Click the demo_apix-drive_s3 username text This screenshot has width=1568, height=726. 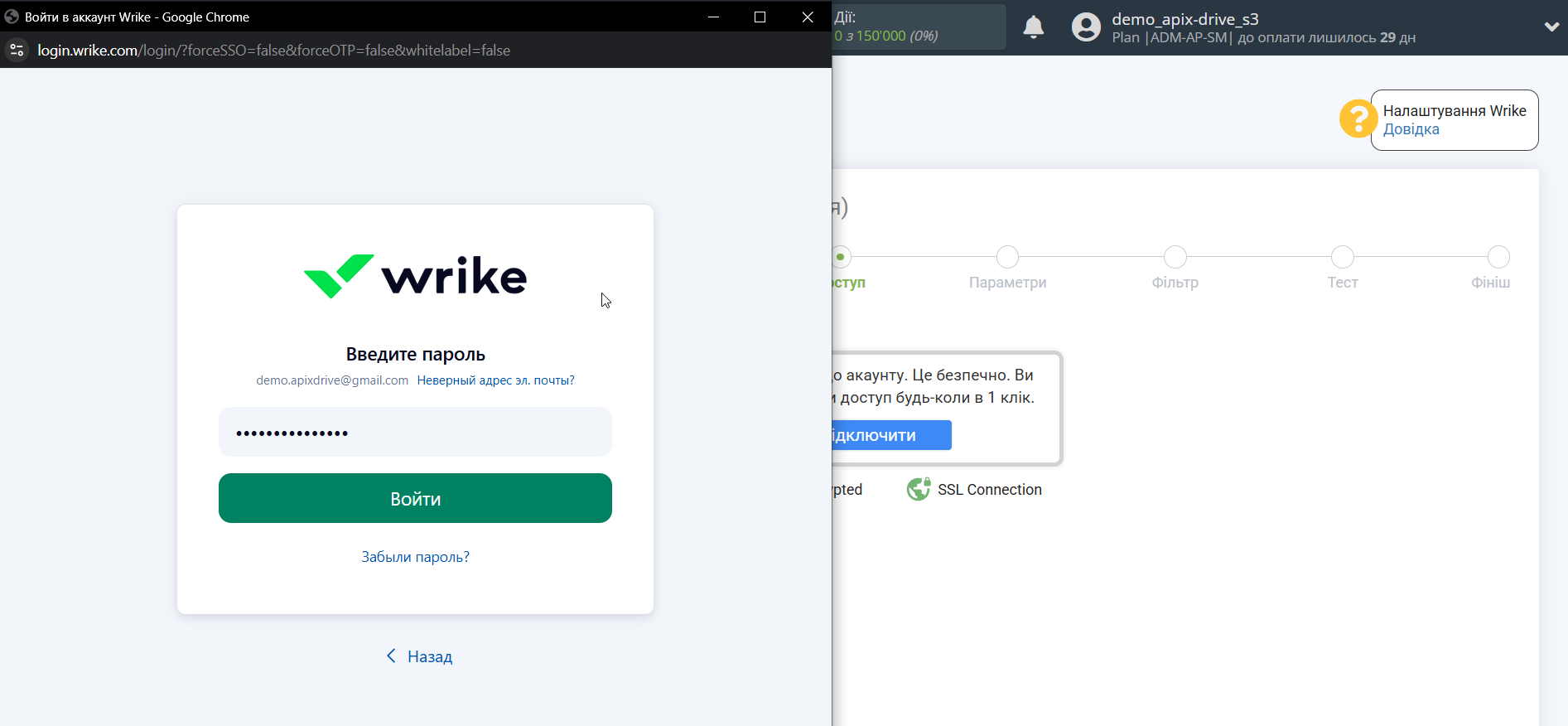(1184, 19)
